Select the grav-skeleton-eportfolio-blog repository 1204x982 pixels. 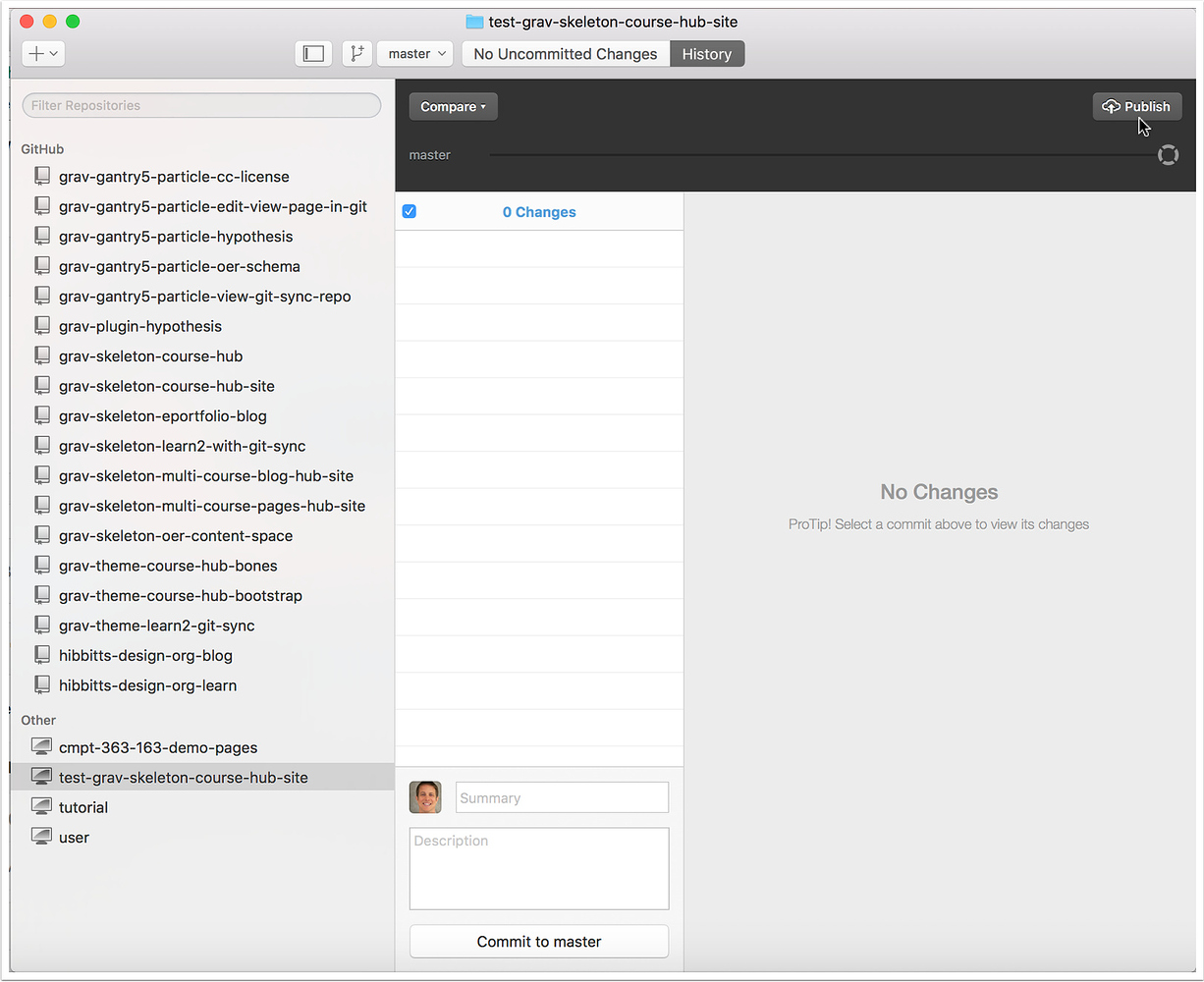162,415
